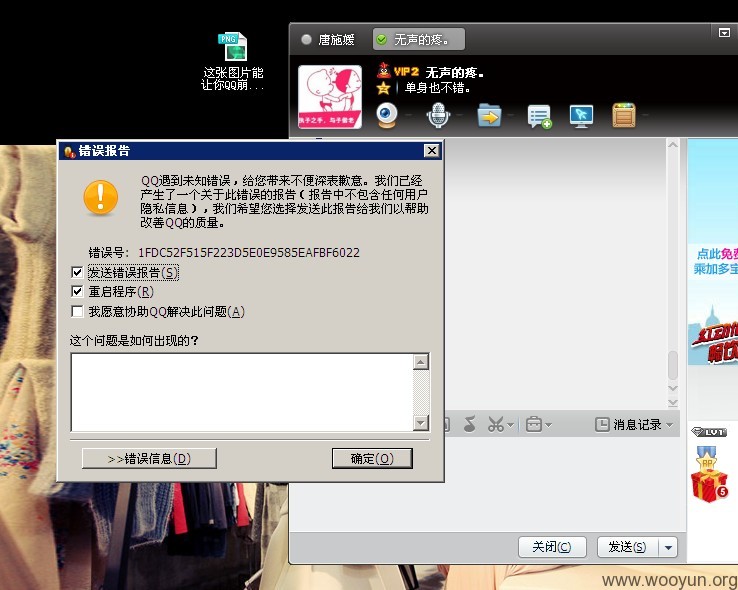Start voice call with microphone icon

438,115
